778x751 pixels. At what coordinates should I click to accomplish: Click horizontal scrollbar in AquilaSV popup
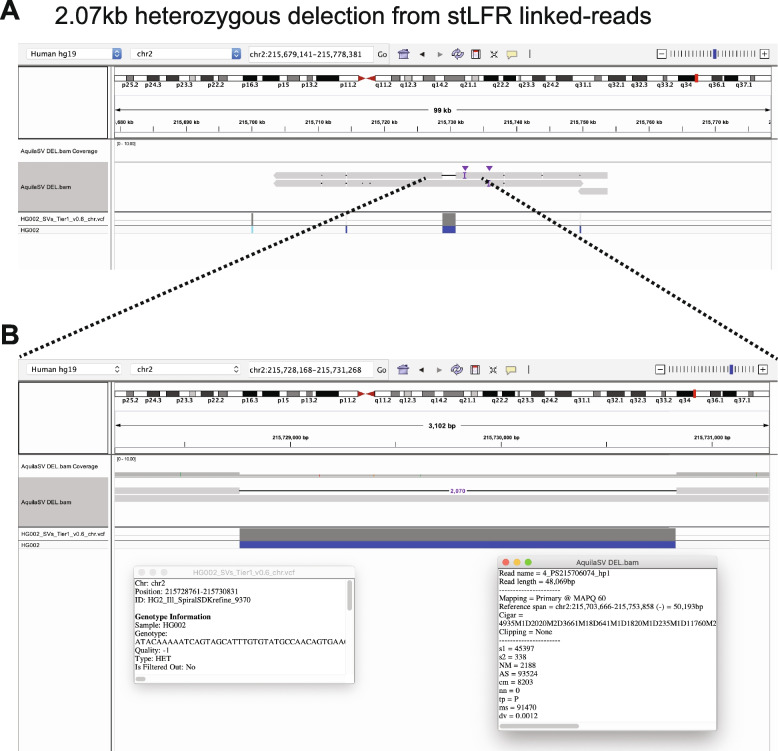[539, 726]
